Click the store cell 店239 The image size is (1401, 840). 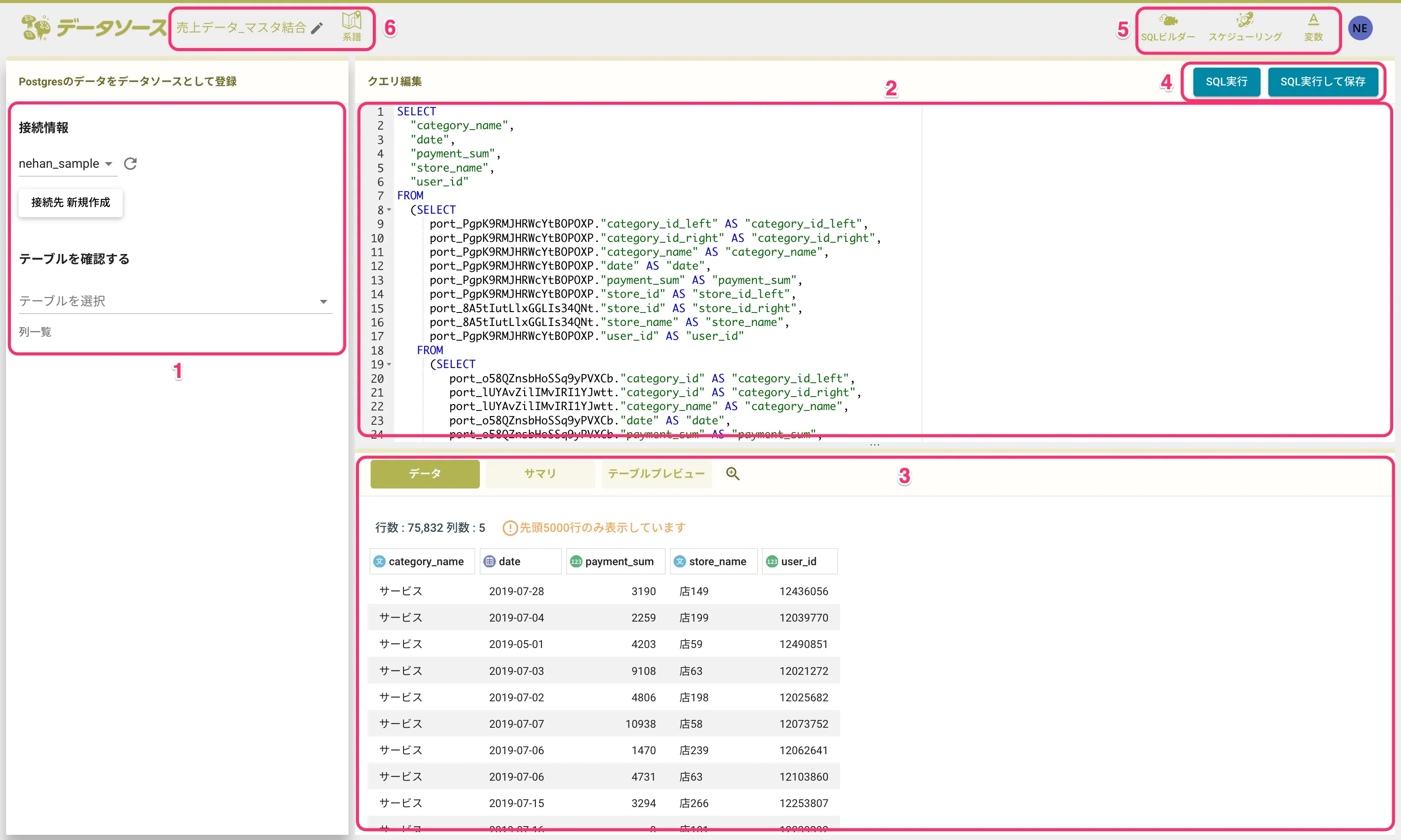[x=694, y=750]
